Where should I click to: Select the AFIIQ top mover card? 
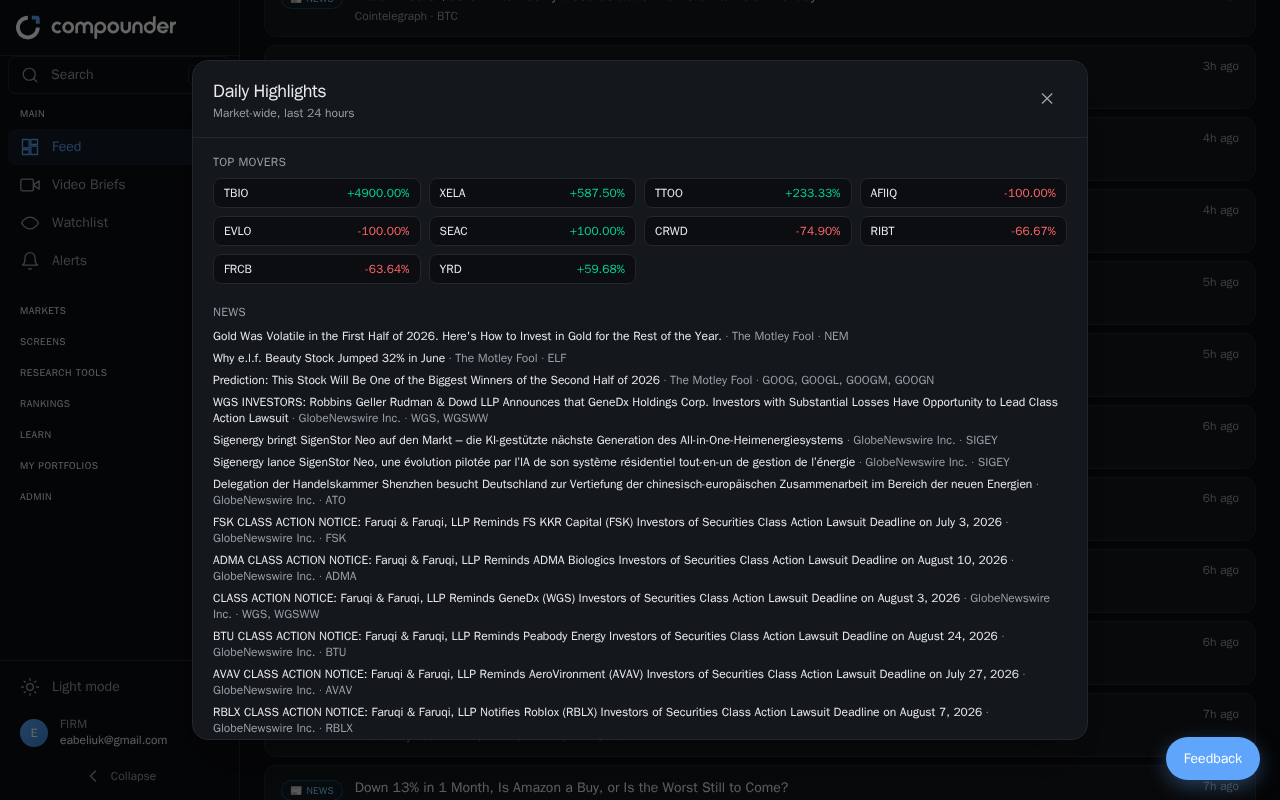[x=963, y=193]
